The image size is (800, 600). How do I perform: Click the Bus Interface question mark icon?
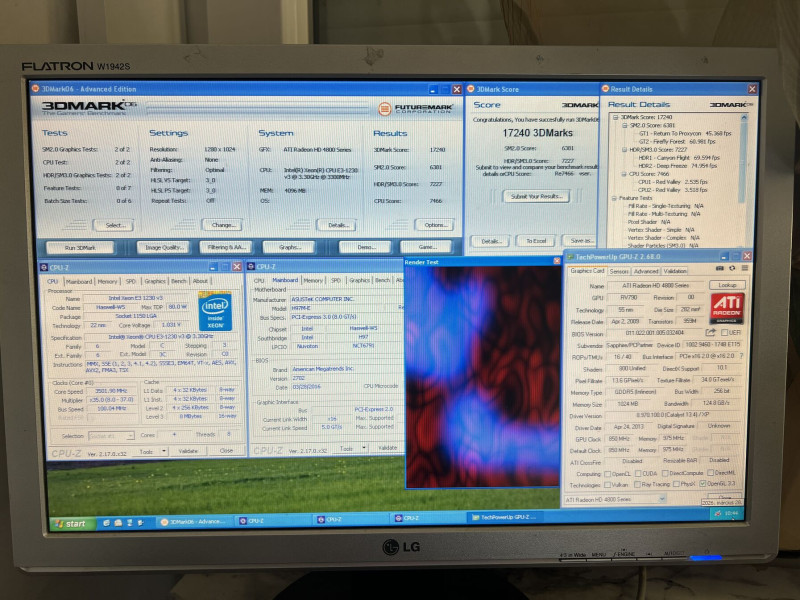741,356
